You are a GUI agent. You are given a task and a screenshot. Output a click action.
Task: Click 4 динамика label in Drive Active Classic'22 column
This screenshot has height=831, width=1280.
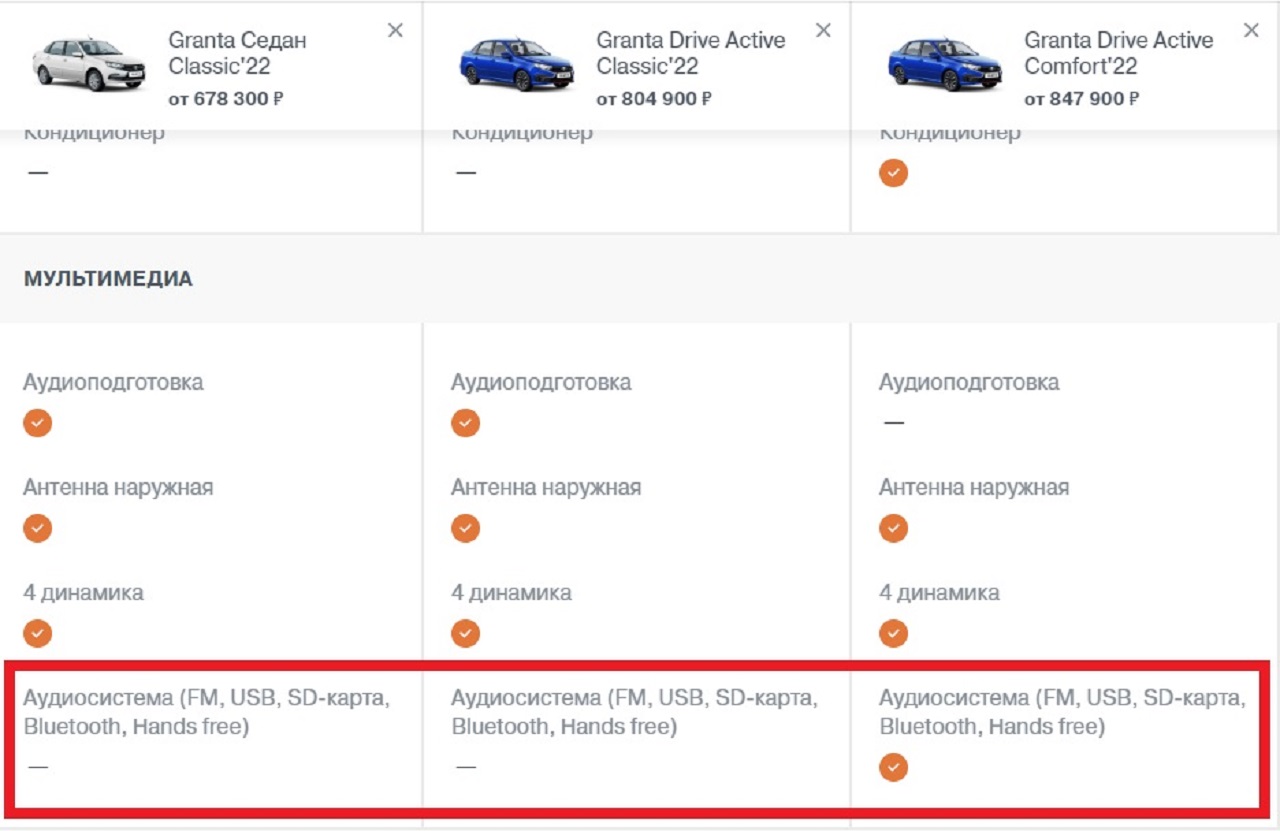511,593
